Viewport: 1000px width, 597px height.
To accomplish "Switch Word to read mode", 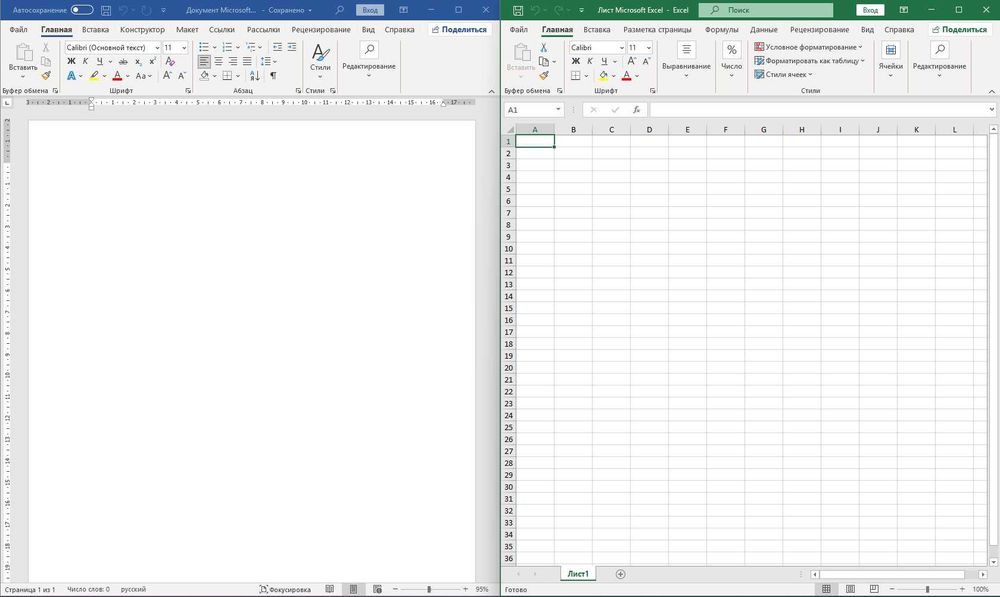I will click(x=330, y=589).
